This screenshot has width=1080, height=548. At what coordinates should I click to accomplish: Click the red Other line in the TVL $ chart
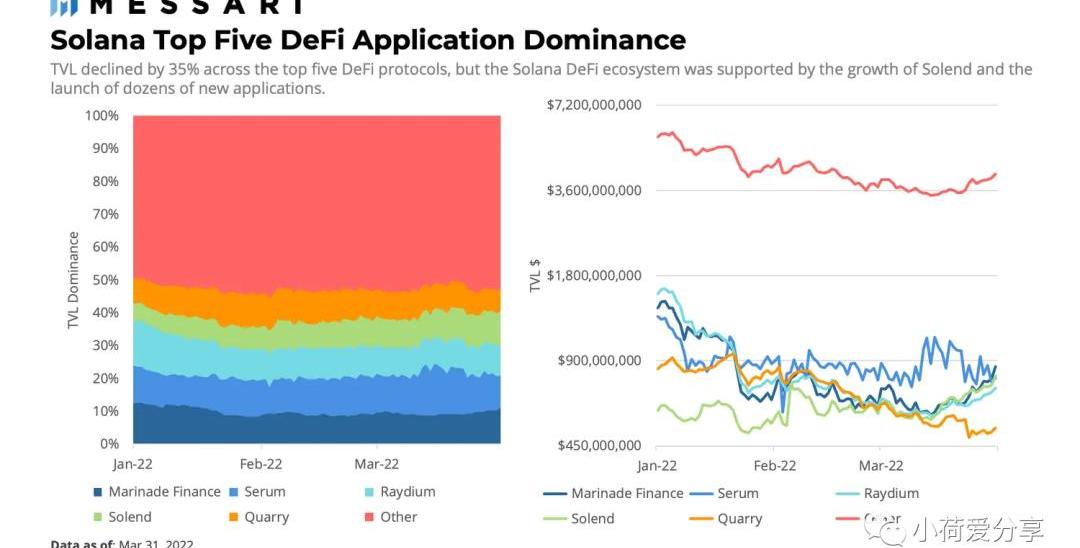827,170
